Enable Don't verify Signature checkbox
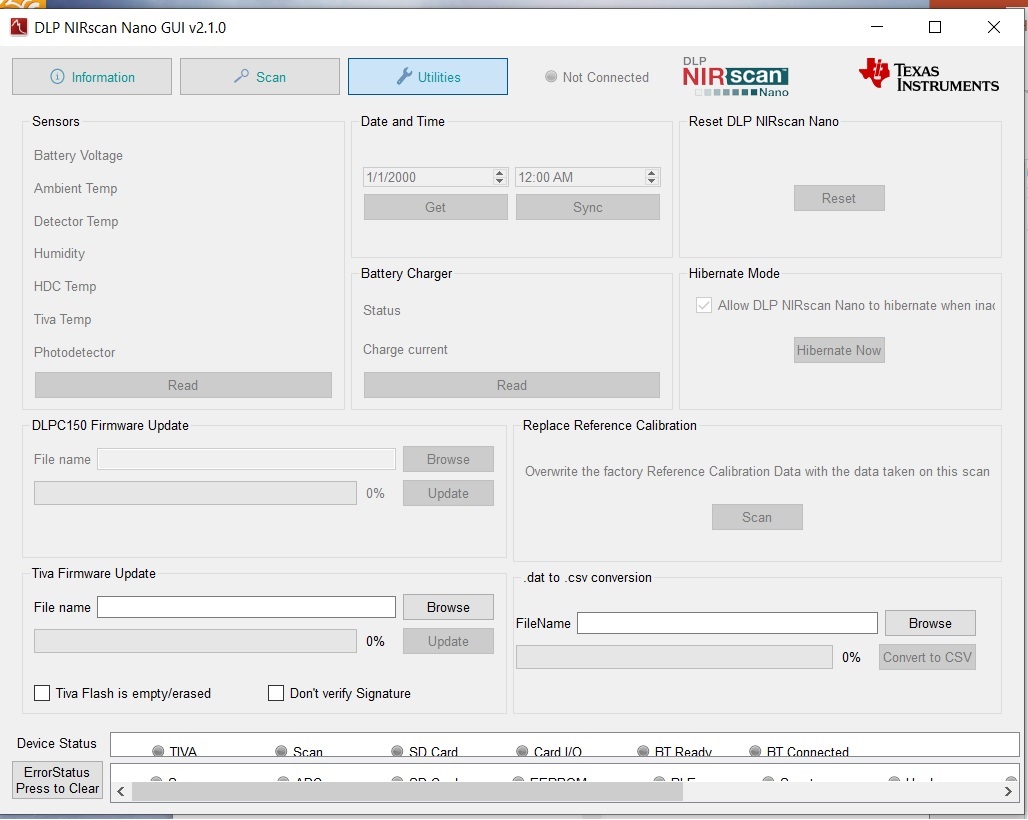Image resolution: width=1028 pixels, height=820 pixels. tap(276, 693)
